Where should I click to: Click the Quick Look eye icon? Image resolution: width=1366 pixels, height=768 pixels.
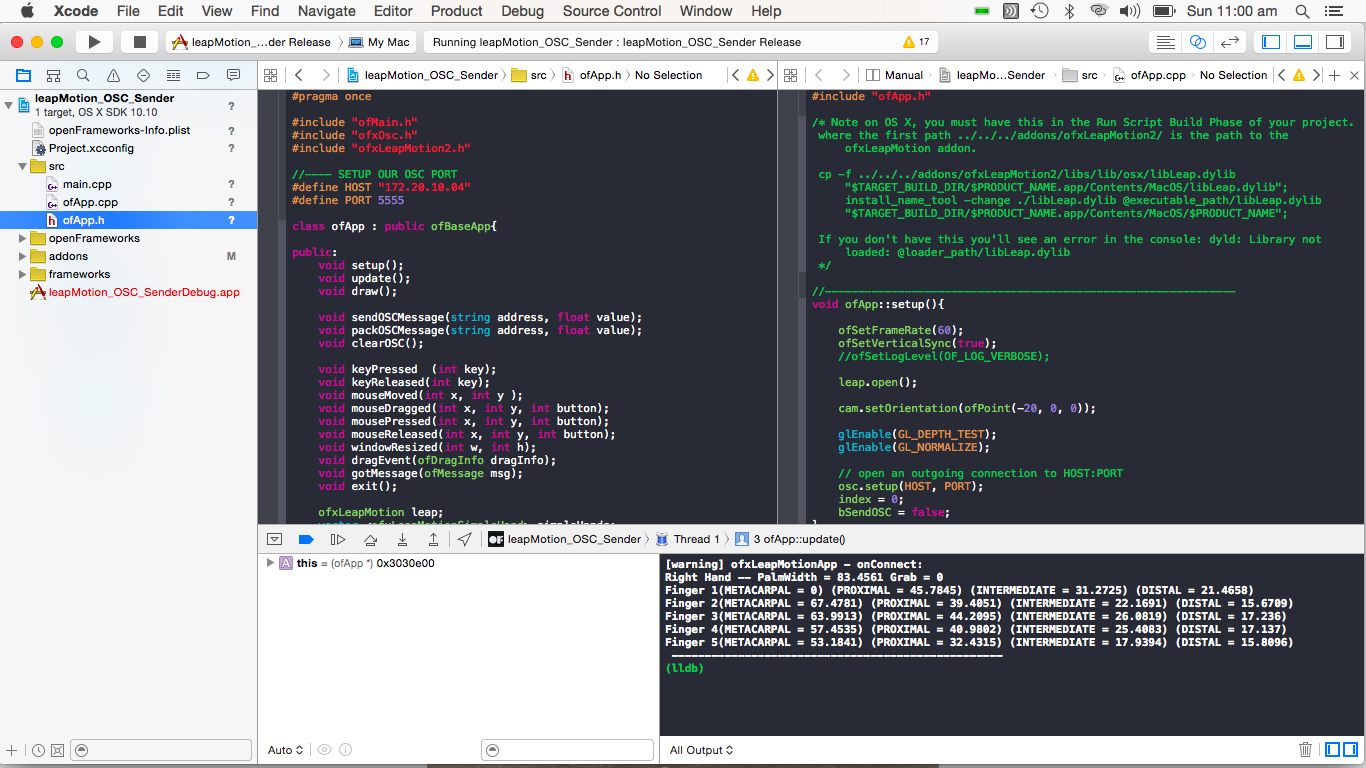pyautogui.click(x=324, y=750)
